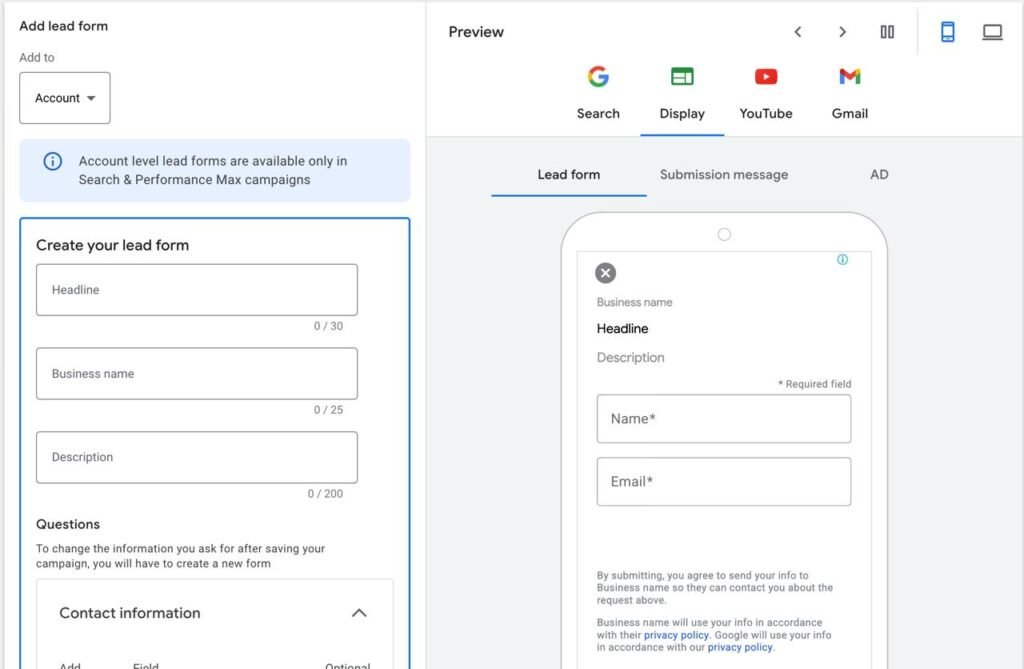Click the previous preview arrow icon

(798, 32)
